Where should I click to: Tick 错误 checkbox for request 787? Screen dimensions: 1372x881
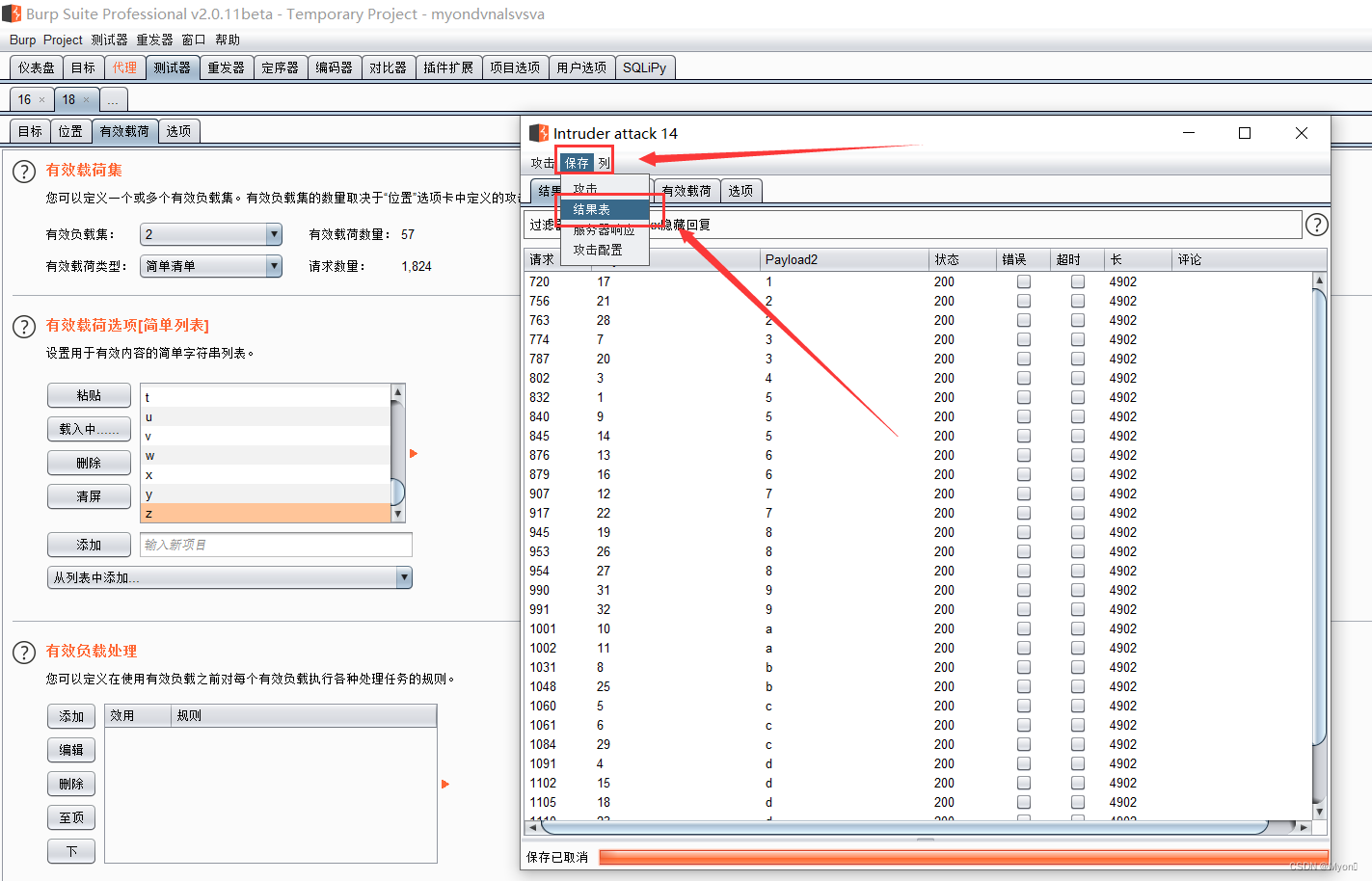pos(1024,359)
